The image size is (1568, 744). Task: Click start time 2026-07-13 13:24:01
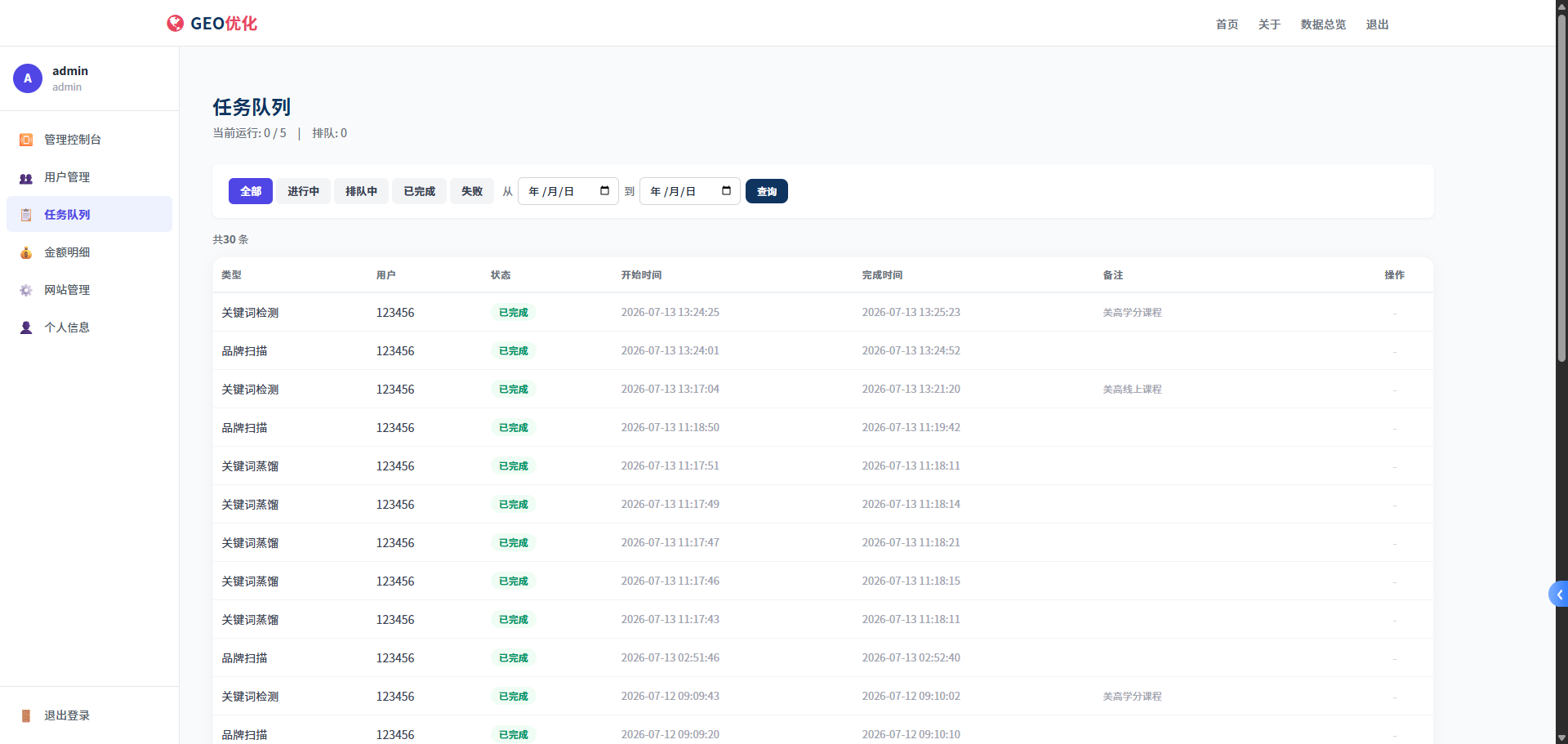(x=670, y=350)
